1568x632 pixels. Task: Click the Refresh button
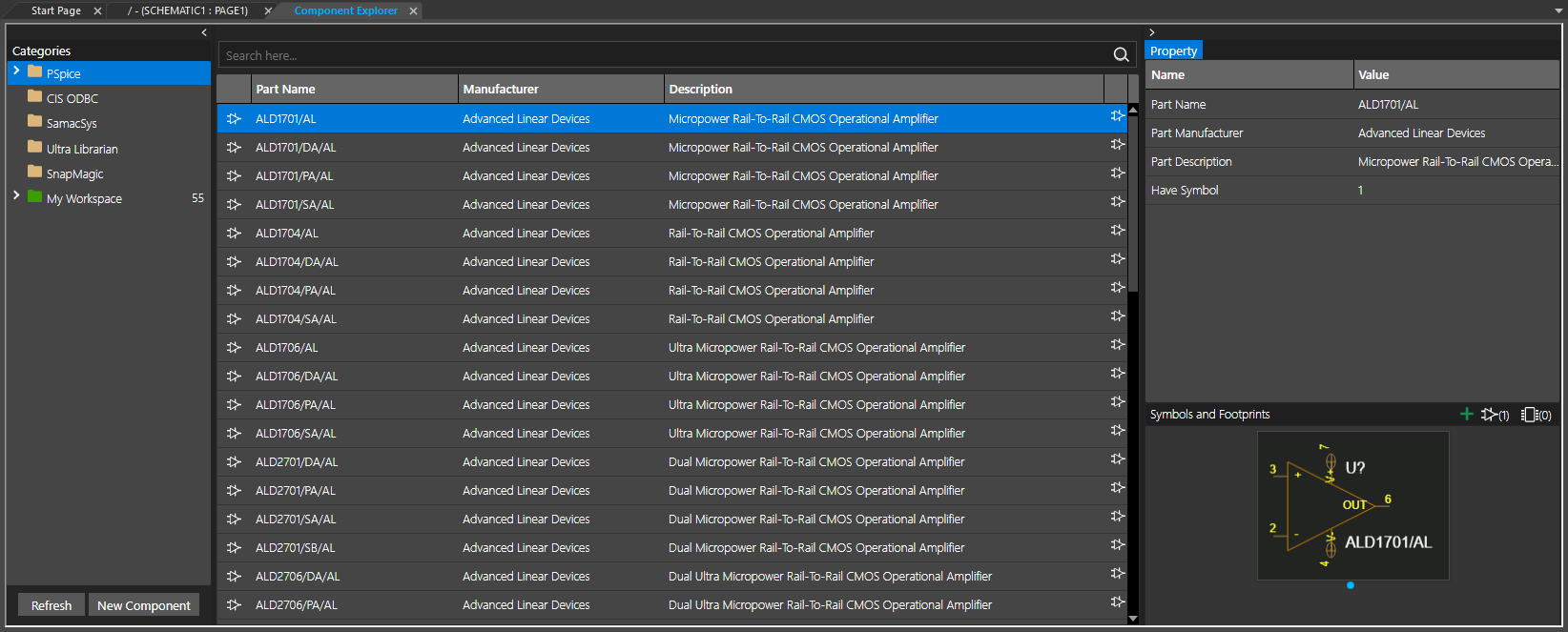tap(52, 605)
